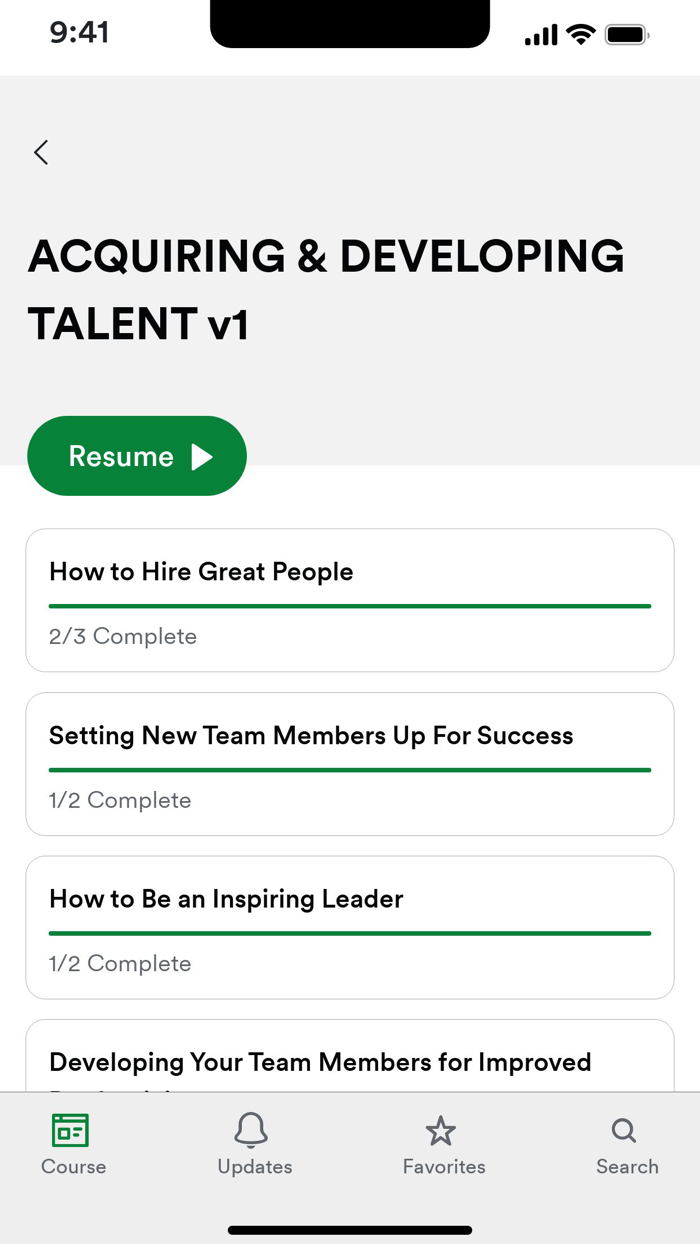700x1244 pixels.
Task: Open Search via the magnifier icon
Action: pyautogui.click(x=624, y=1131)
